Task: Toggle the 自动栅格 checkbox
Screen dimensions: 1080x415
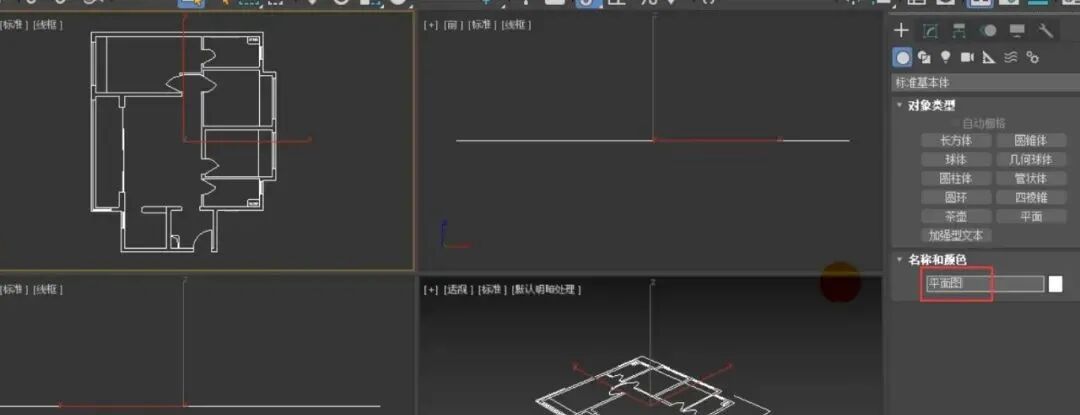Action: click(955, 124)
